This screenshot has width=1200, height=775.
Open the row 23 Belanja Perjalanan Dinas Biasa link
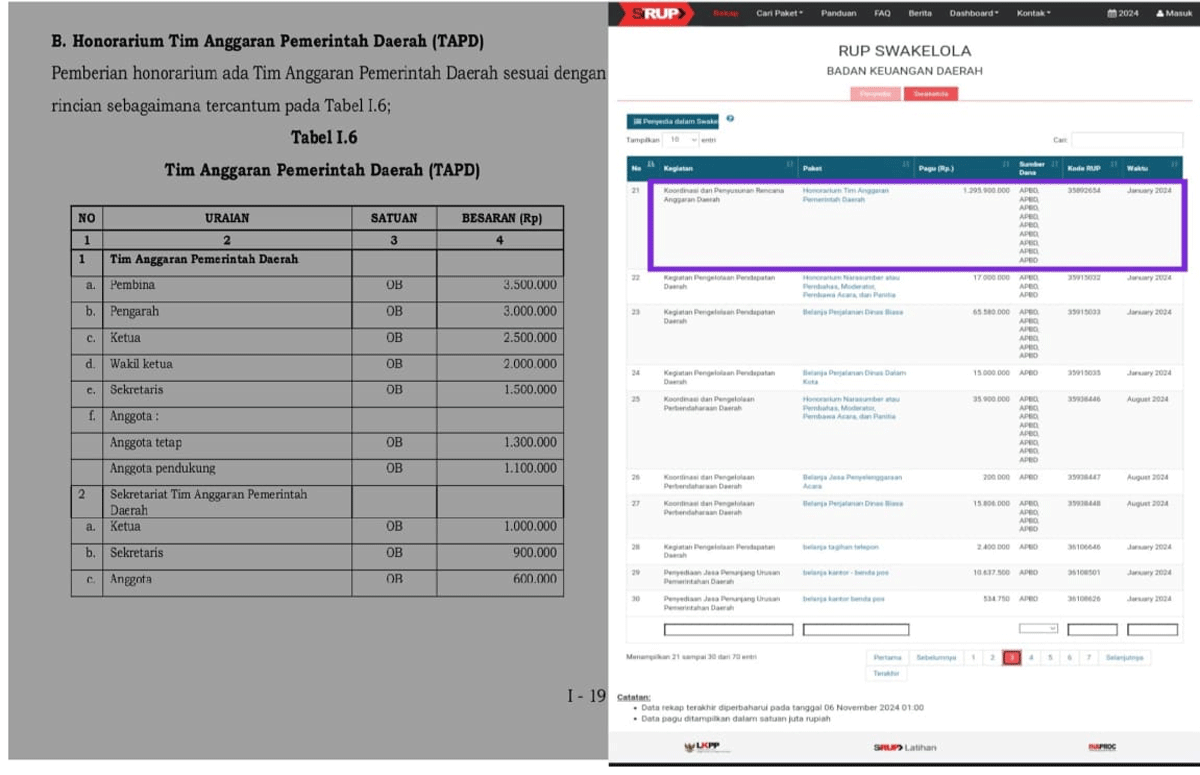[852, 312]
